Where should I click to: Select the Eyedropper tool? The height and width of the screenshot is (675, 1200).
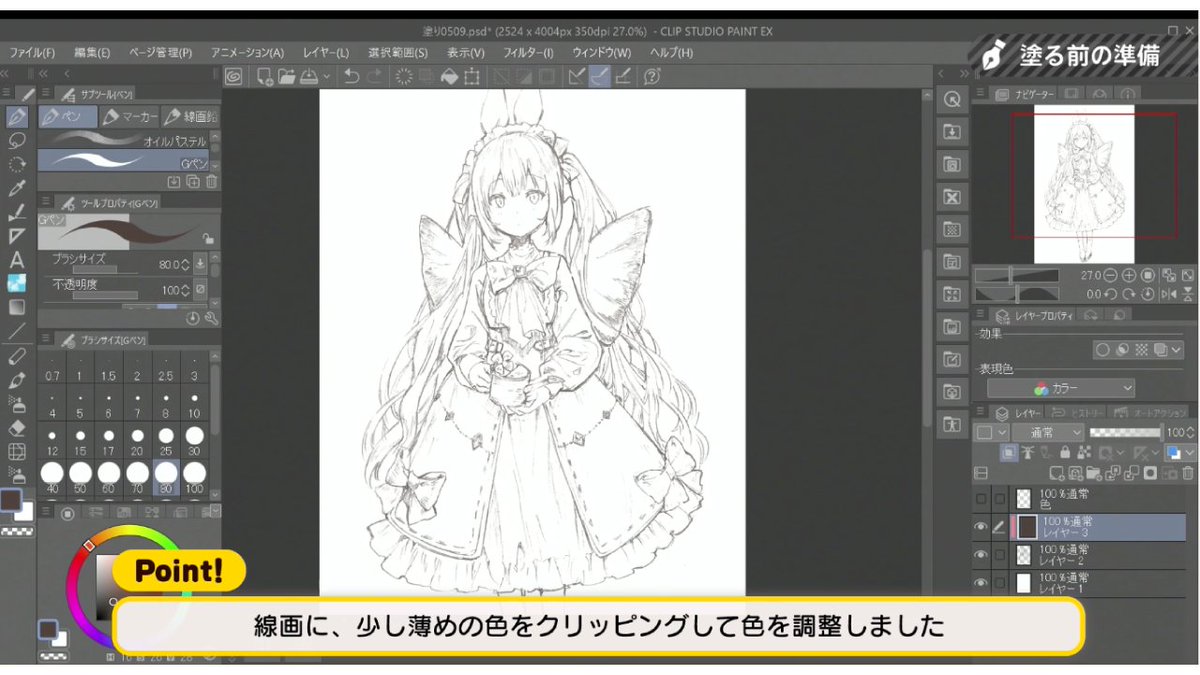(17, 188)
